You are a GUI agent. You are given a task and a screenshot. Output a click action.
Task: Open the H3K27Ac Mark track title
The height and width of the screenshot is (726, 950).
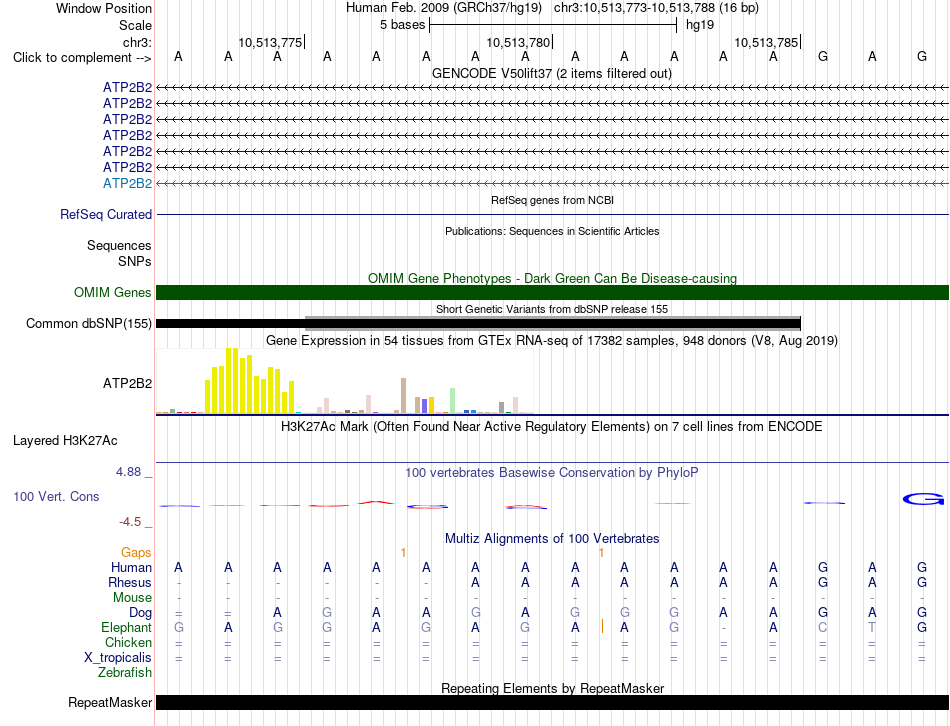(552, 427)
